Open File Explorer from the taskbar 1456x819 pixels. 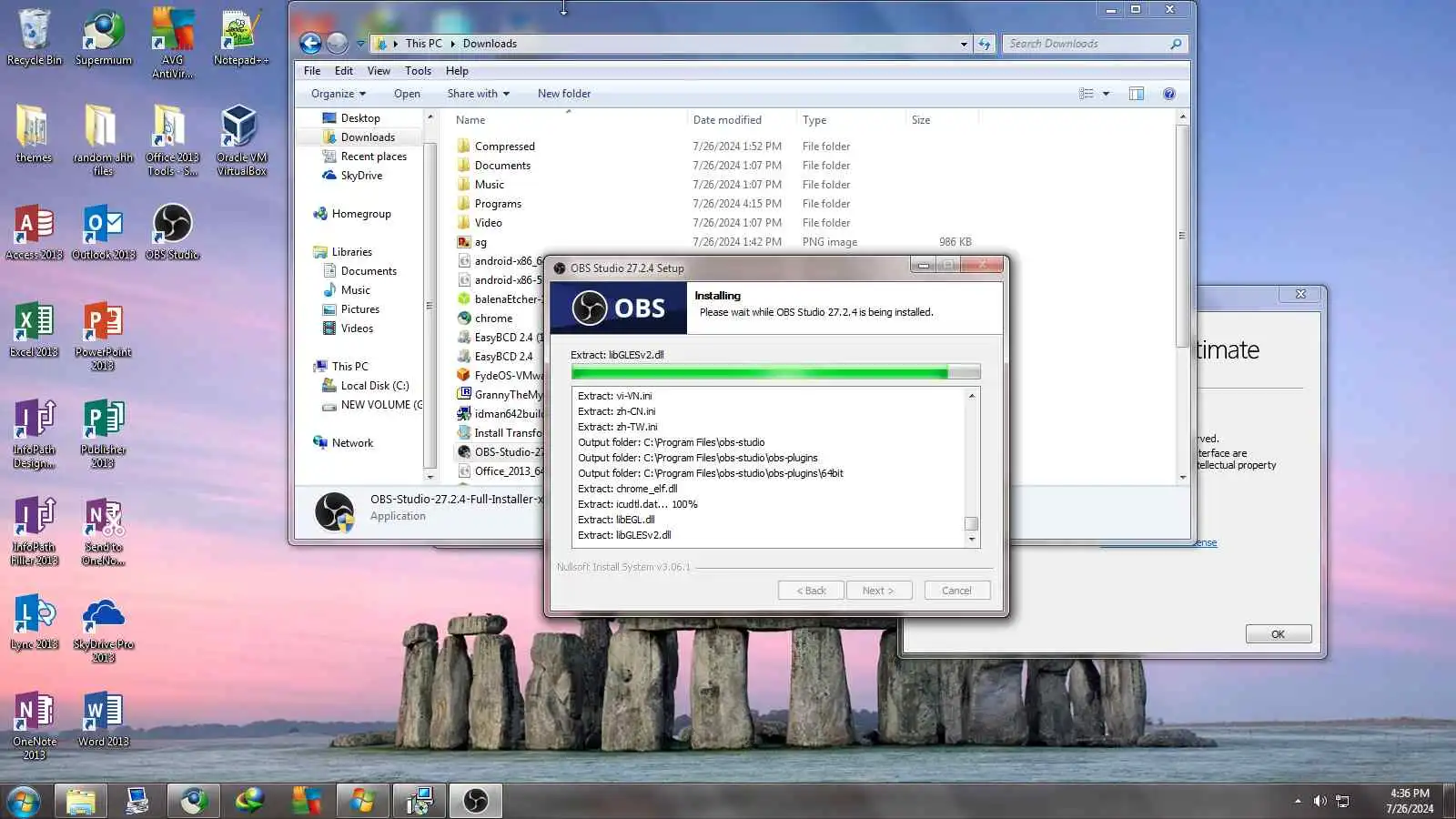point(80,801)
